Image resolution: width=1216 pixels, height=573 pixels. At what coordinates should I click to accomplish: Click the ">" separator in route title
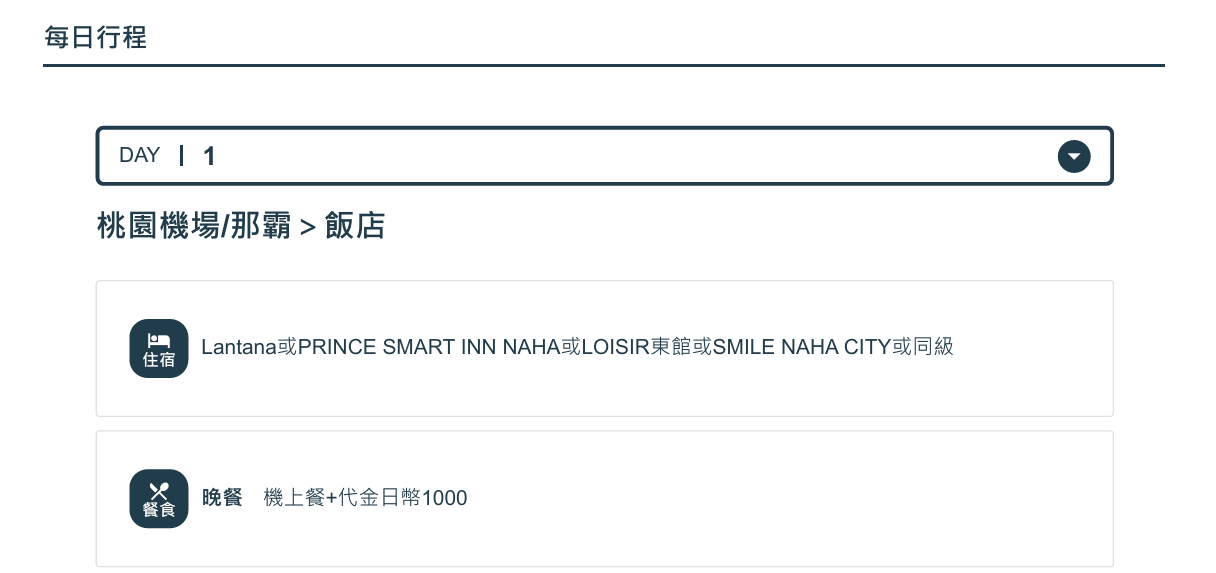pyautogui.click(x=307, y=227)
